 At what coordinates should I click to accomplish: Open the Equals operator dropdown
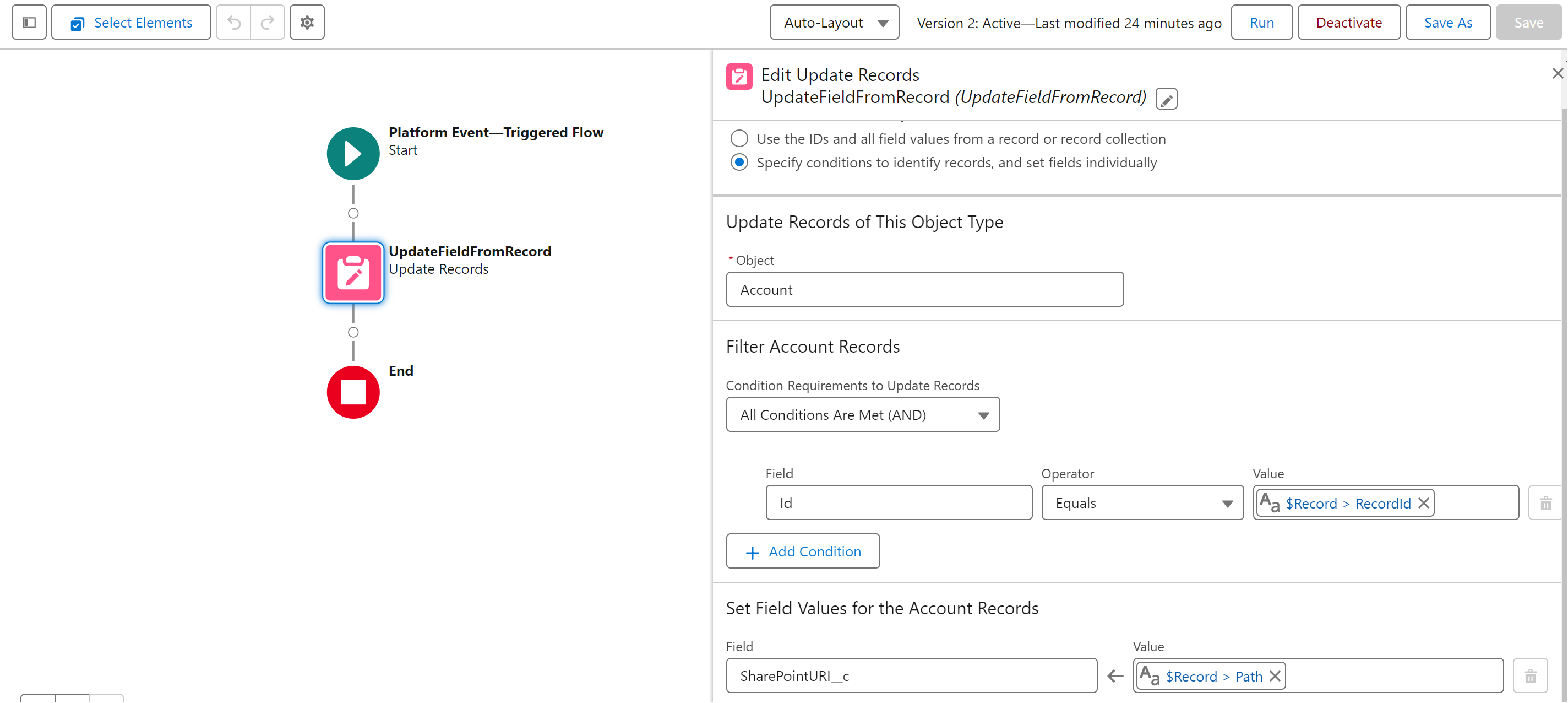click(x=1142, y=503)
